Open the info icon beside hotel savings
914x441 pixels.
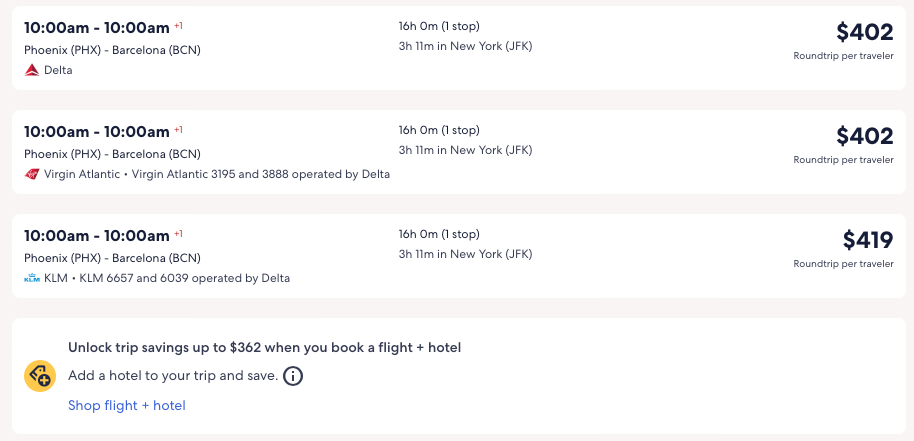point(293,376)
